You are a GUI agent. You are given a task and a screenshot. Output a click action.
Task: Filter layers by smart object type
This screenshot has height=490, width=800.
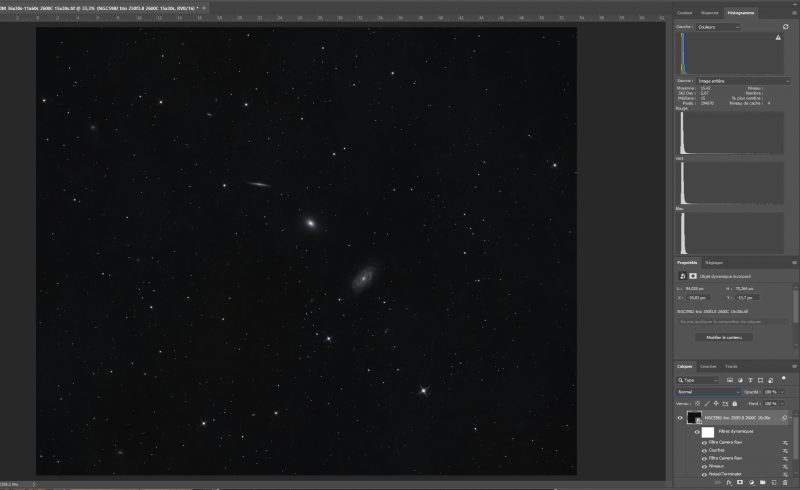pyautogui.click(x=770, y=380)
